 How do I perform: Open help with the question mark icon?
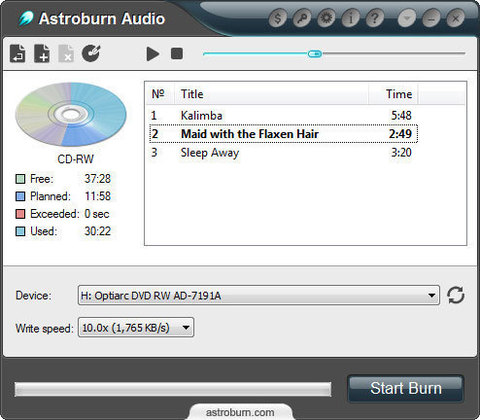point(375,18)
